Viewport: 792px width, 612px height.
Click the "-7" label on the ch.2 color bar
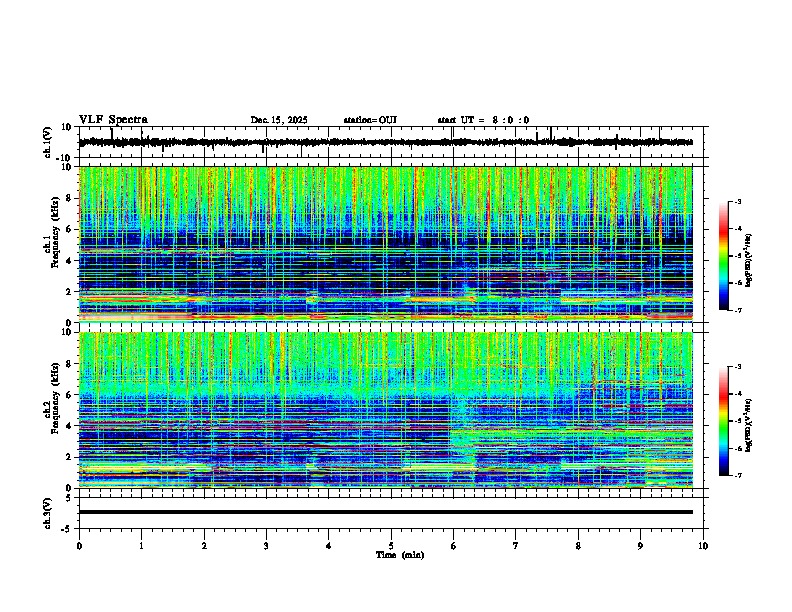(x=737, y=475)
